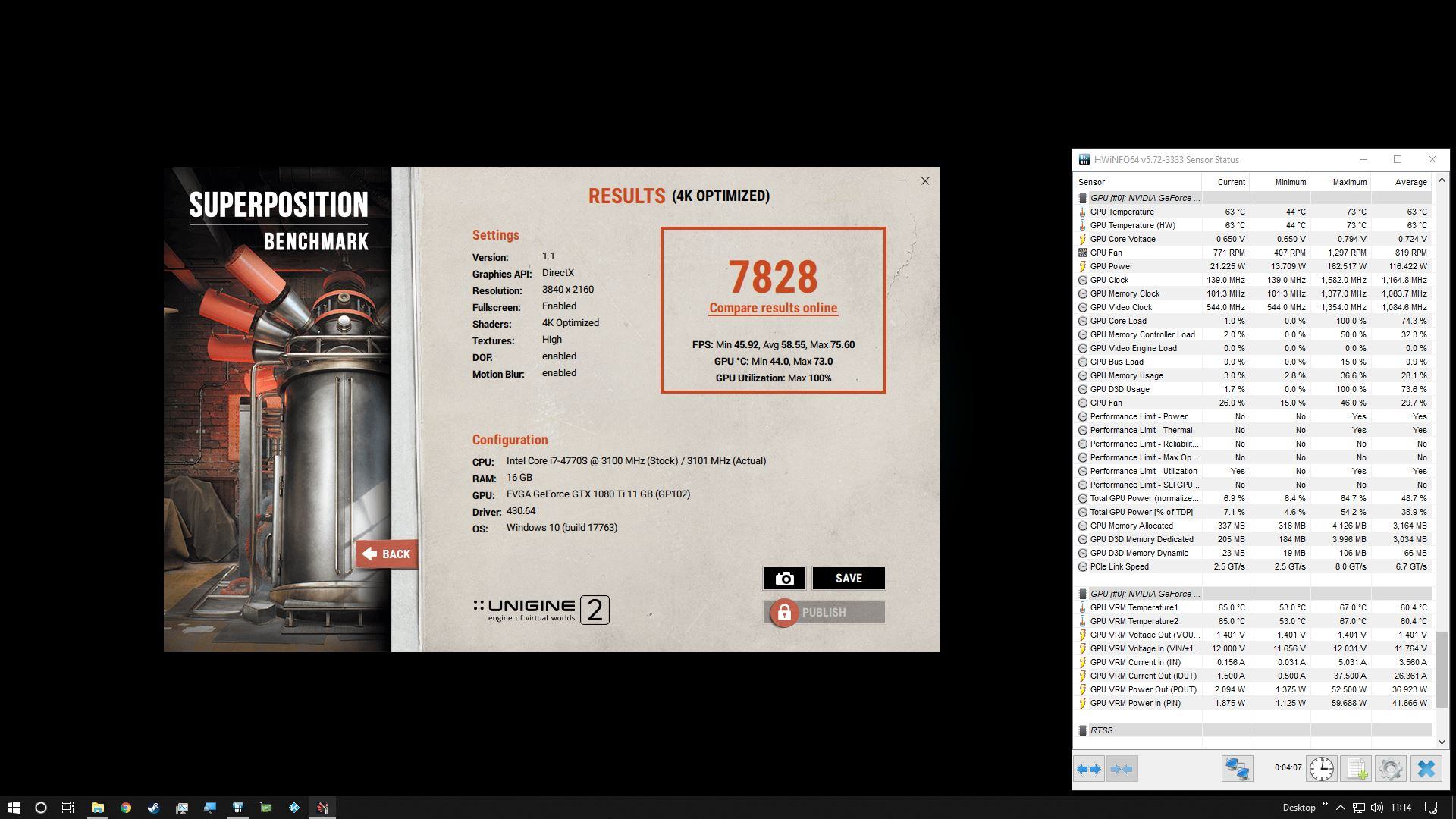Collapse the second GPU [#0] VRM sensor group

(1144, 594)
